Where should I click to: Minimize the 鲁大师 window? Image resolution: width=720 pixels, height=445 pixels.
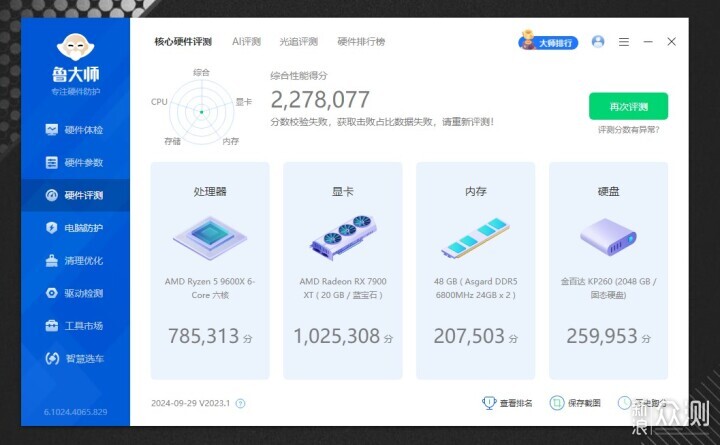(648, 42)
